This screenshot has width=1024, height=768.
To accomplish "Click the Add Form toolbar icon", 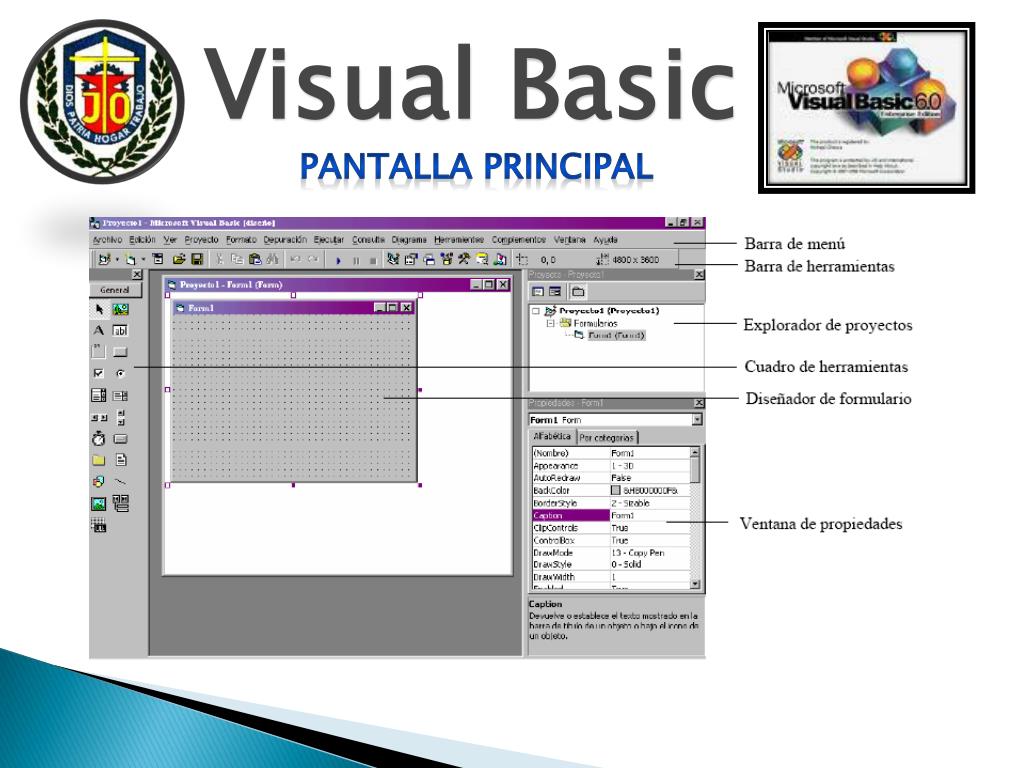I will [130, 259].
